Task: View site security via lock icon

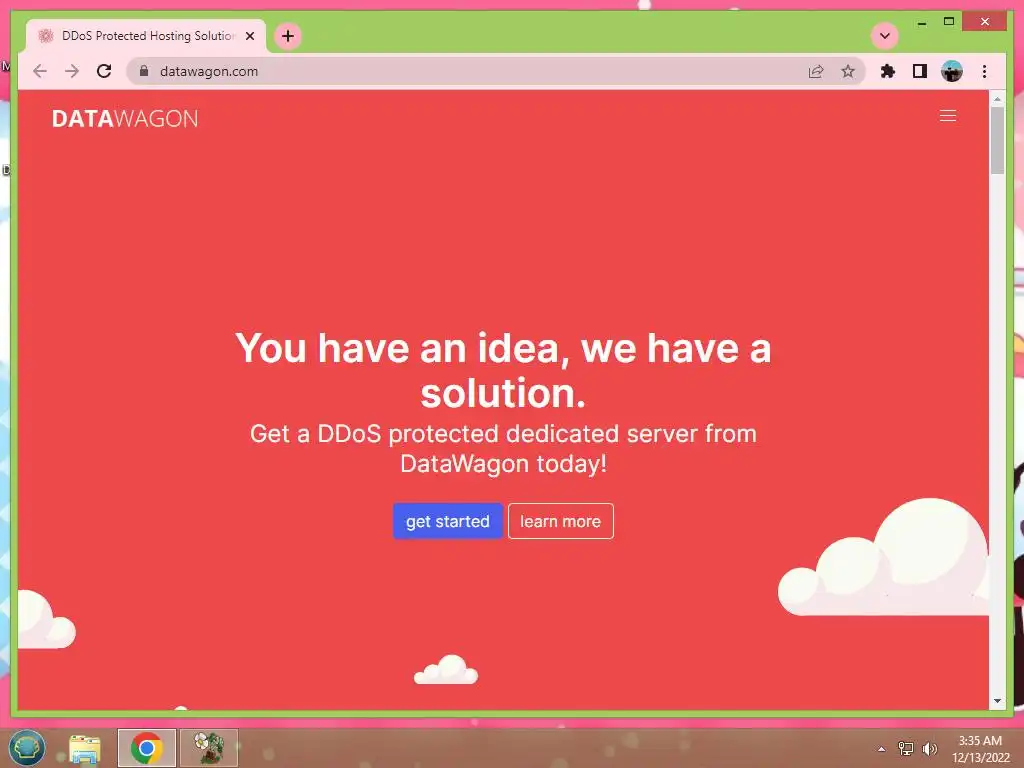Action: click(x=144, y=71)
